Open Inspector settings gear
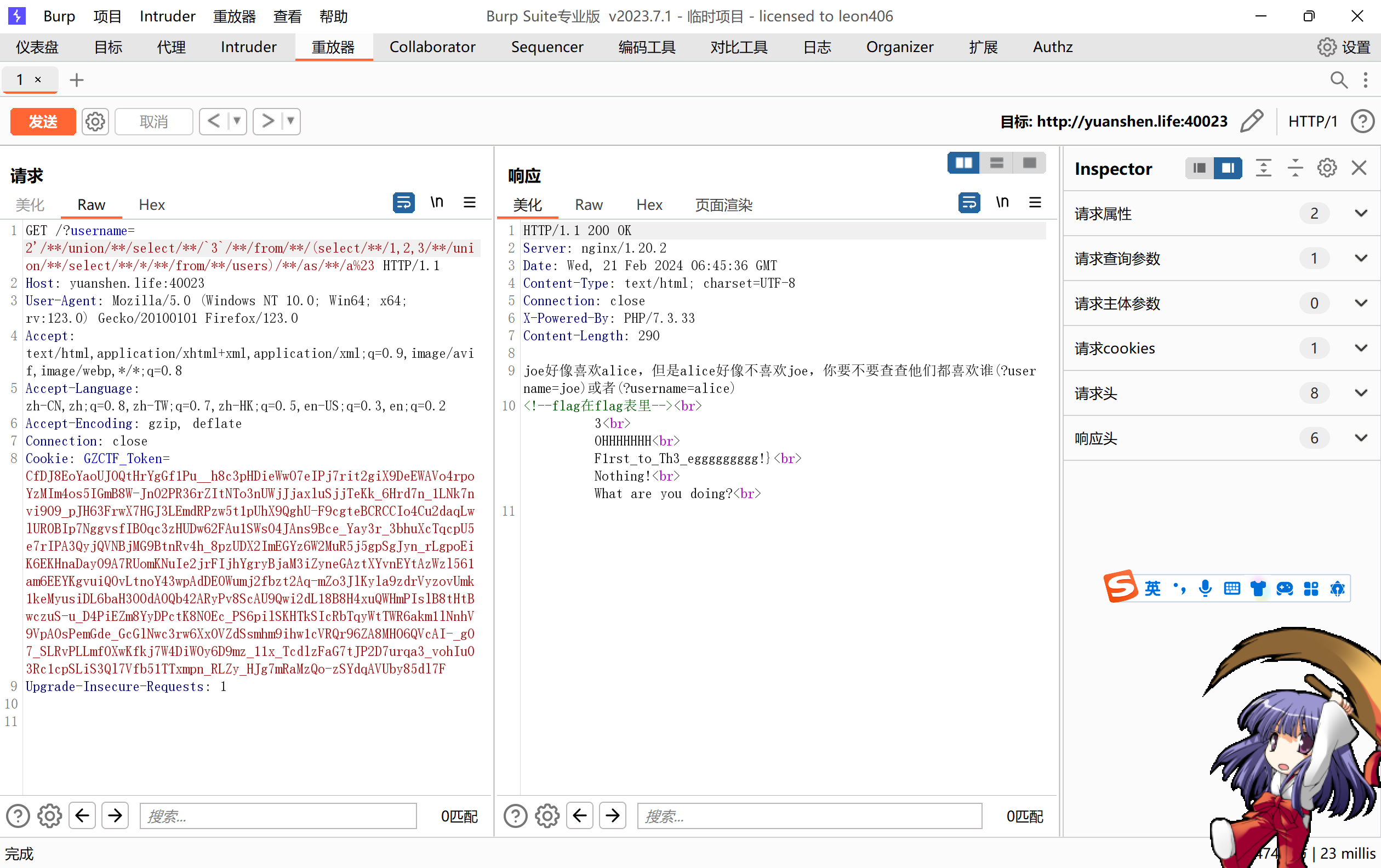Image resolution: width=1381 pixels, height=868 pixels. pyautogui.click(x=1327, y=168)
